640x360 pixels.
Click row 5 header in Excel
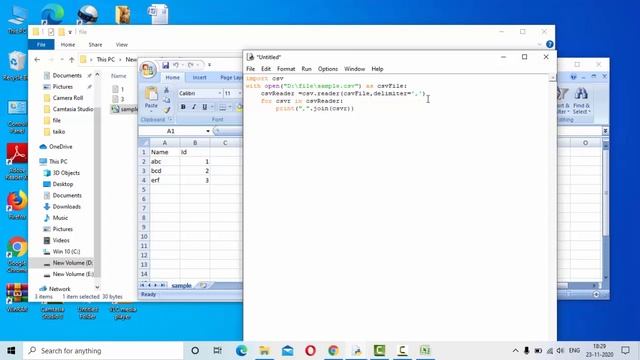click(x=144, y=190)
